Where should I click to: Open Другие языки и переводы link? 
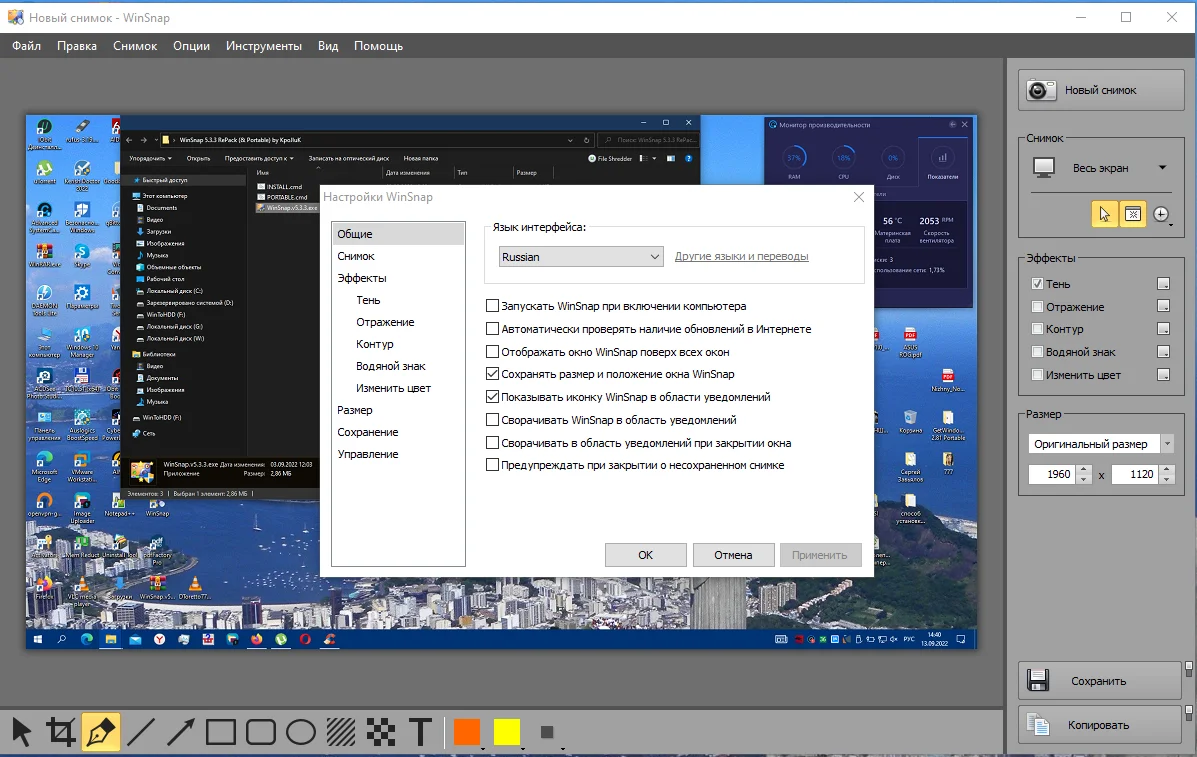[x=741, y=256]
